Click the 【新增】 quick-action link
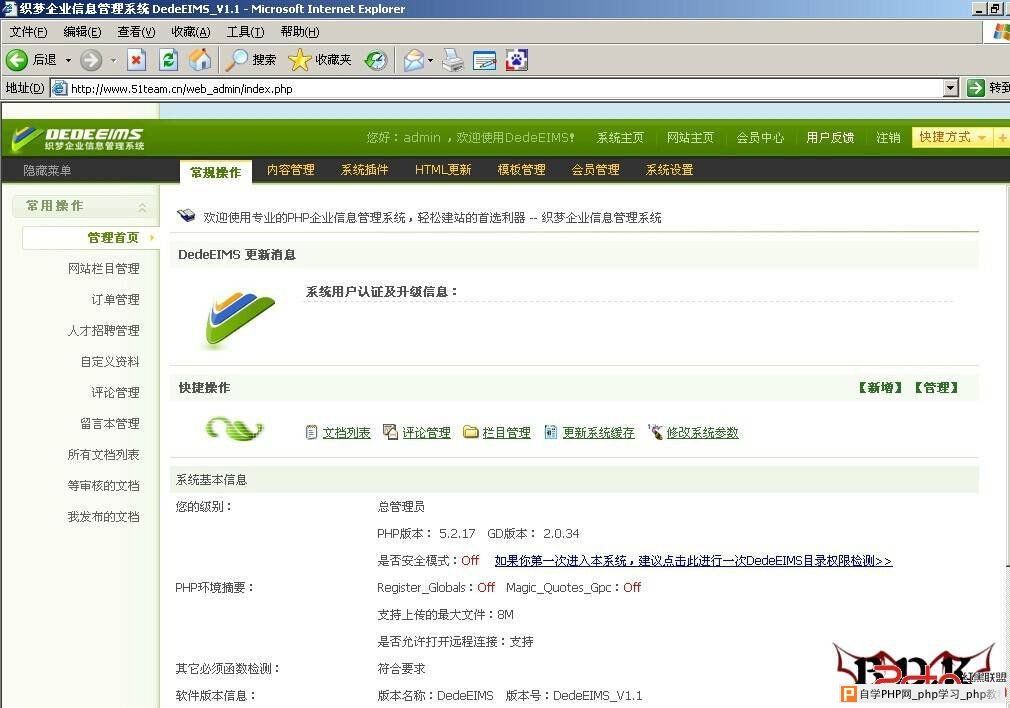Viewport: 1010px width, 708px height. 881,387
